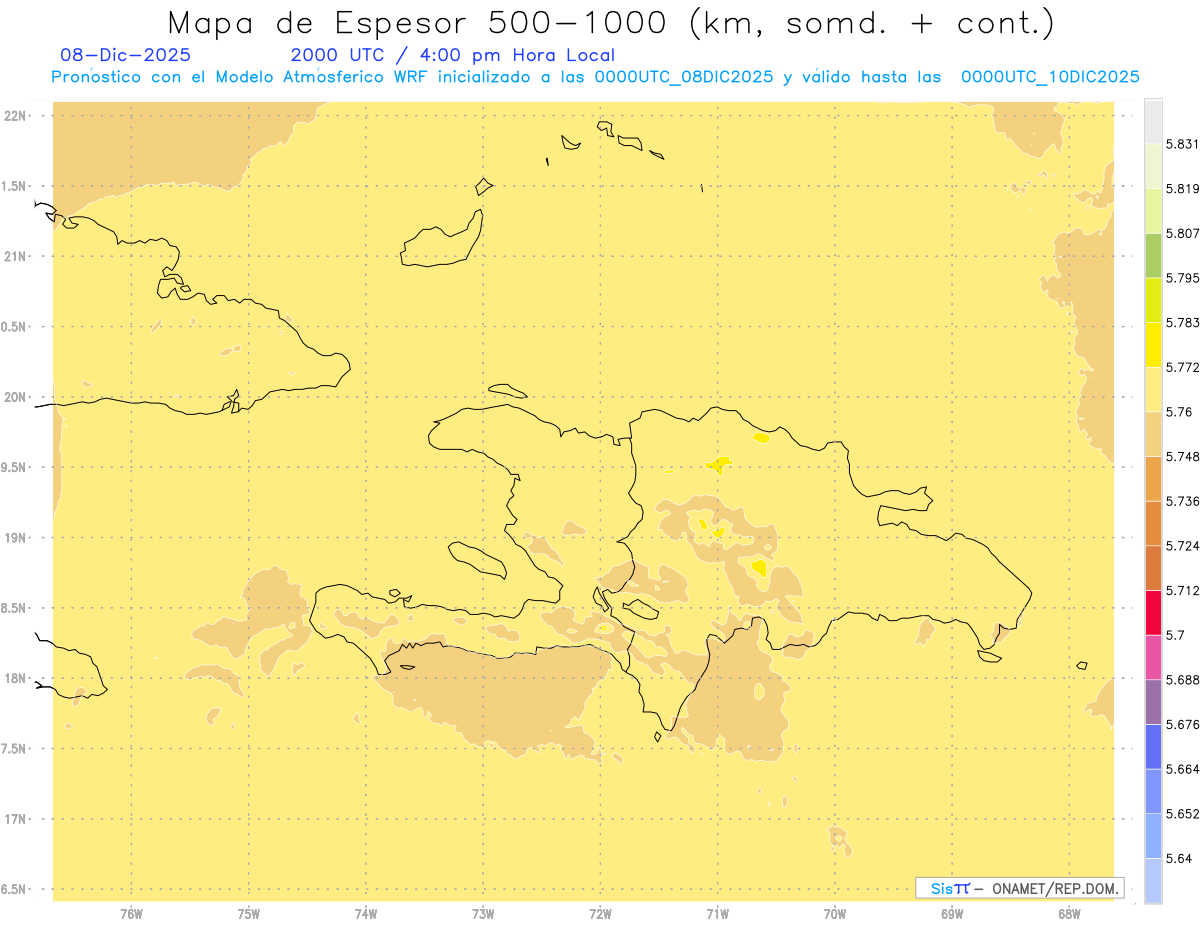Click the '5.7' legend value
The height and width of the screenshot is (927, 1200).
click(1175, 635)
